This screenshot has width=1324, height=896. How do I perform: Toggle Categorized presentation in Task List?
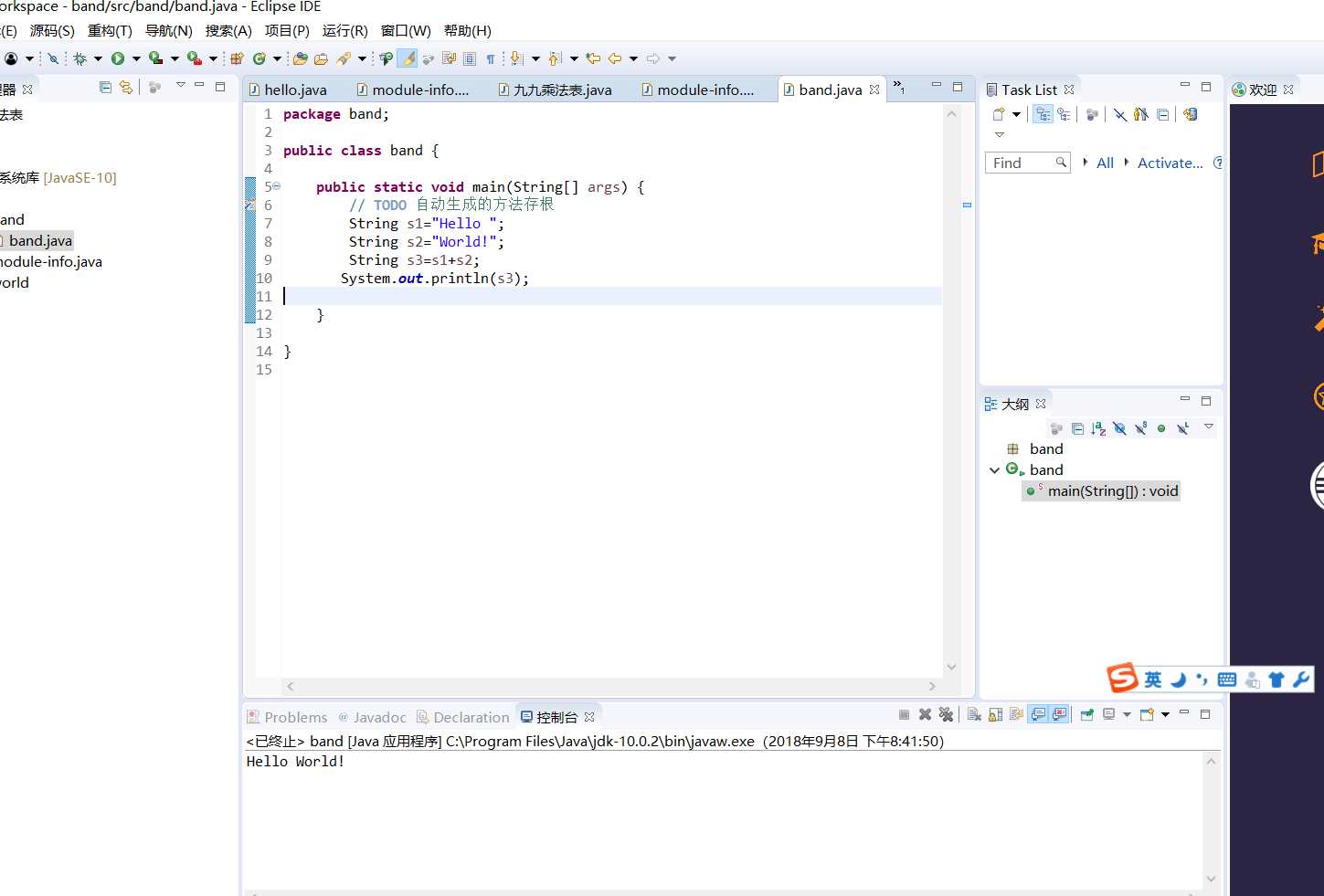pyautogui.click(x=1043, y=114)
